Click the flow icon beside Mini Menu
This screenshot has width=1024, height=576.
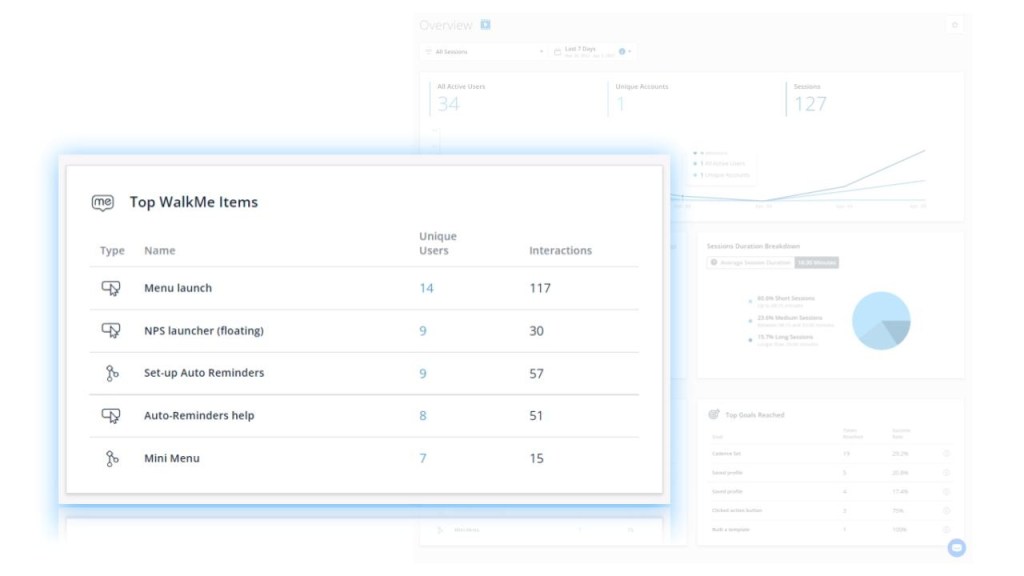pos(111,458)
